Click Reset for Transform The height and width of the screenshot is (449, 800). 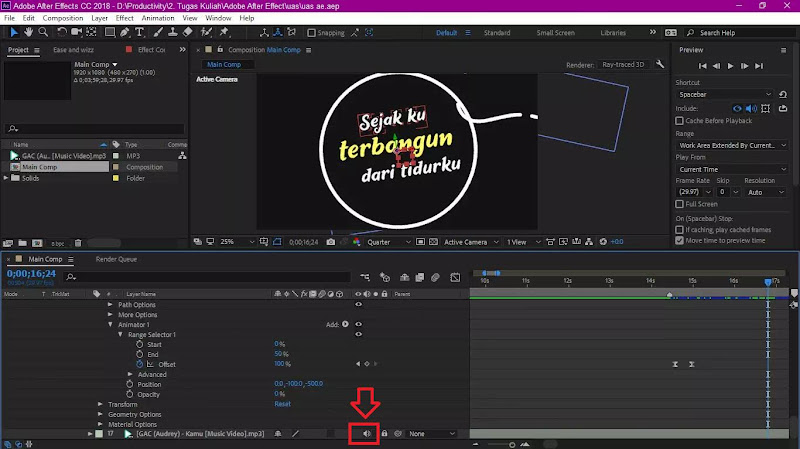click(x=282, y=404)
